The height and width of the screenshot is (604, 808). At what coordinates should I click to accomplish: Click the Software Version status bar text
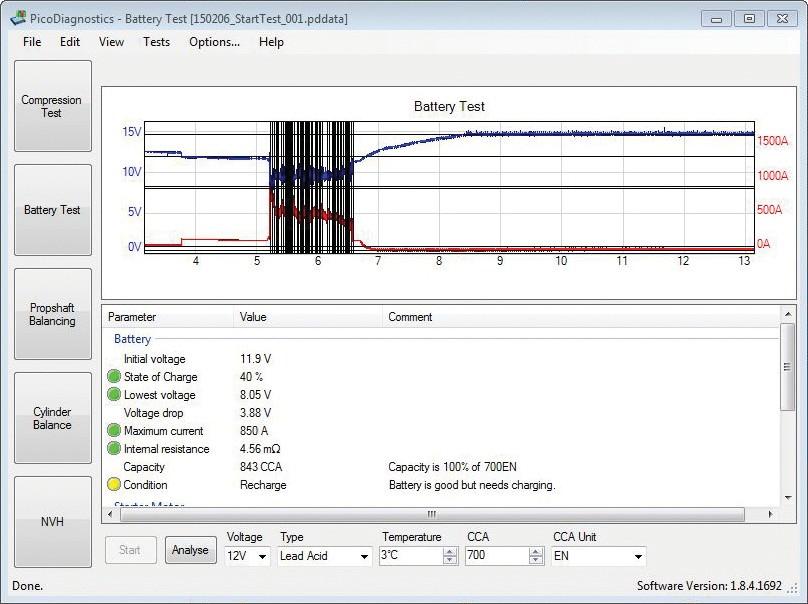(x=710, y=586)
